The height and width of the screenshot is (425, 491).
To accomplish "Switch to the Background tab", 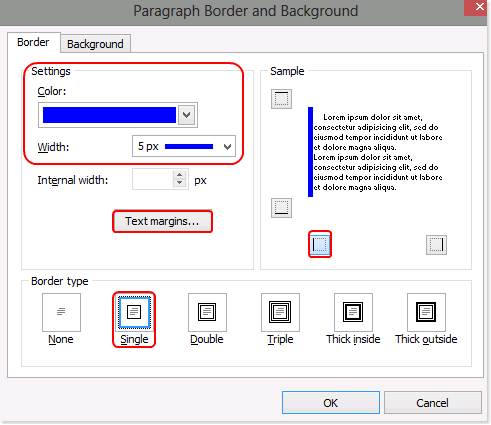I will 95,44.
